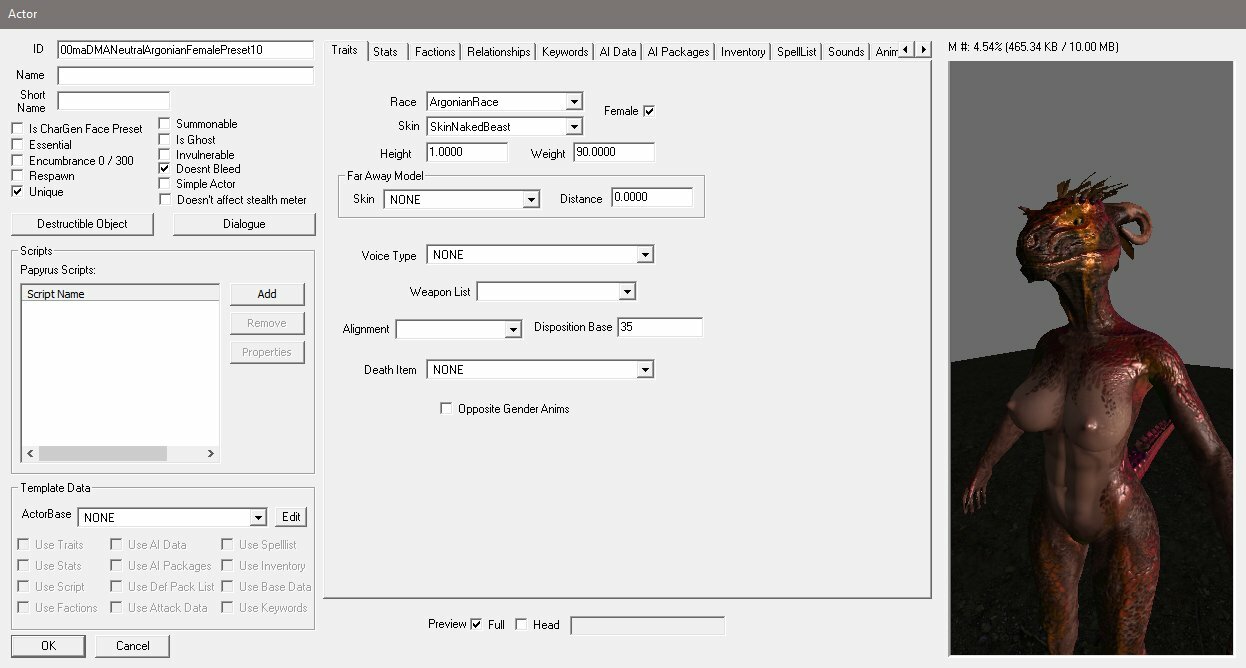Enable the Summonable checkbox
1246x668 pixels.
coord(165,124)
